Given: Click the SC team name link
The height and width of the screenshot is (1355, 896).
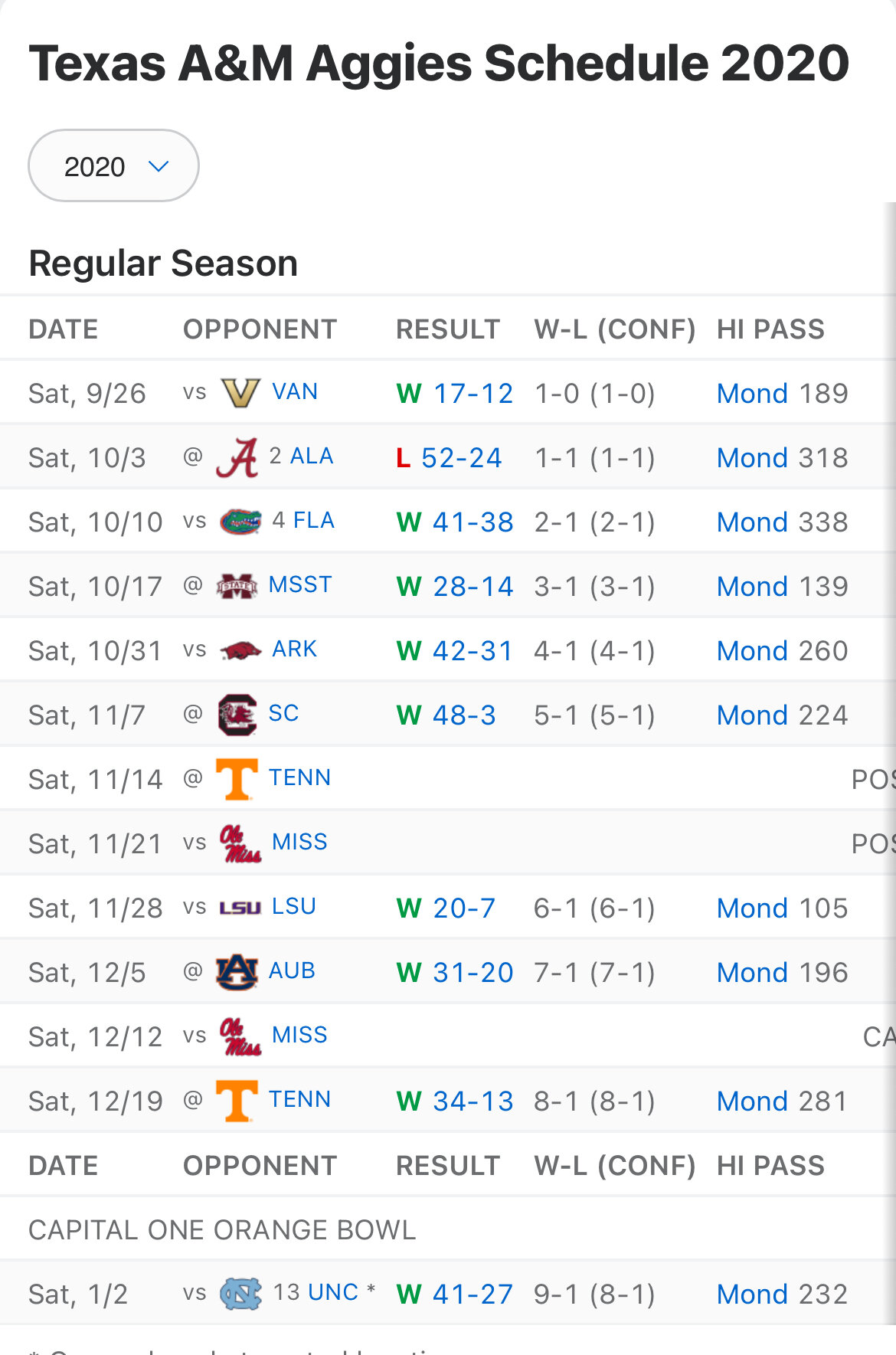Looking at the screenshot, I should [283, 713].
